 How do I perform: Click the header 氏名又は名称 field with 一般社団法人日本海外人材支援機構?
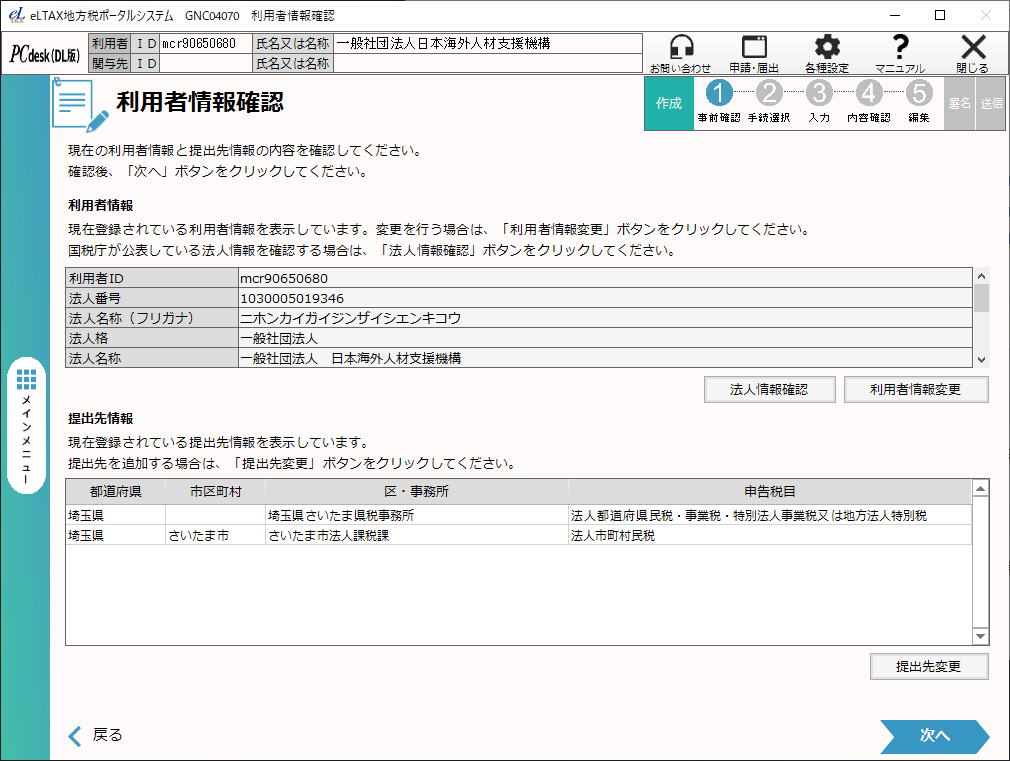click(488, 44)
